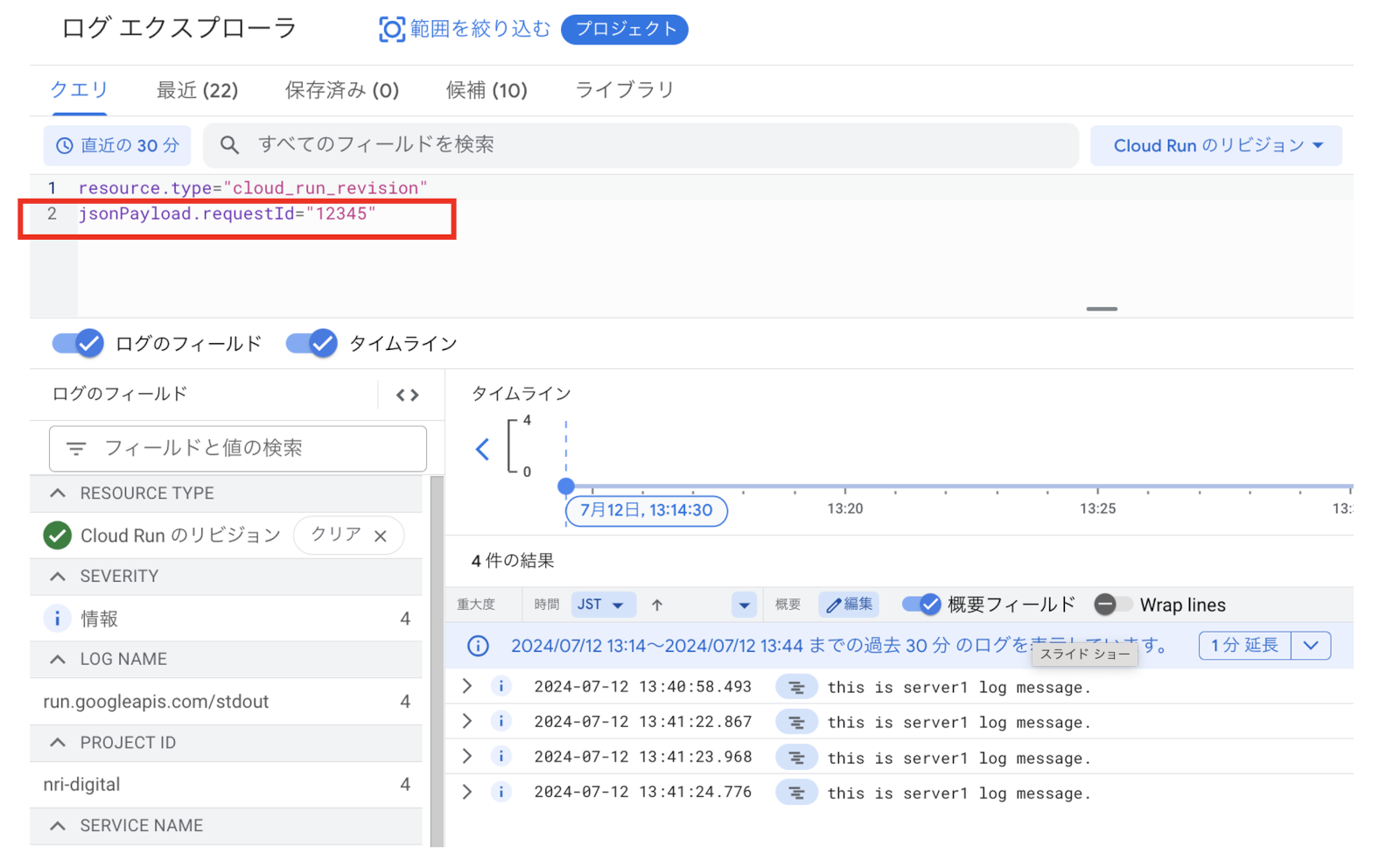Click the 直近の 30 分 time range button
The height and width of the screenshot is (854, 1400).
(117, 146)
